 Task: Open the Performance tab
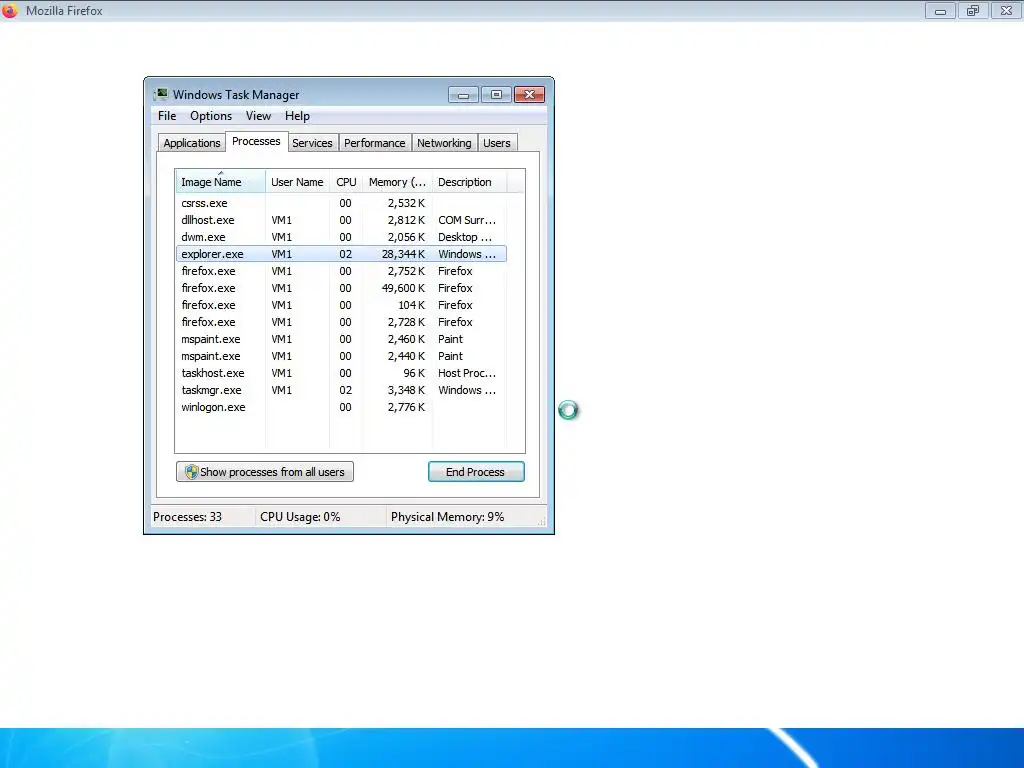374,143
